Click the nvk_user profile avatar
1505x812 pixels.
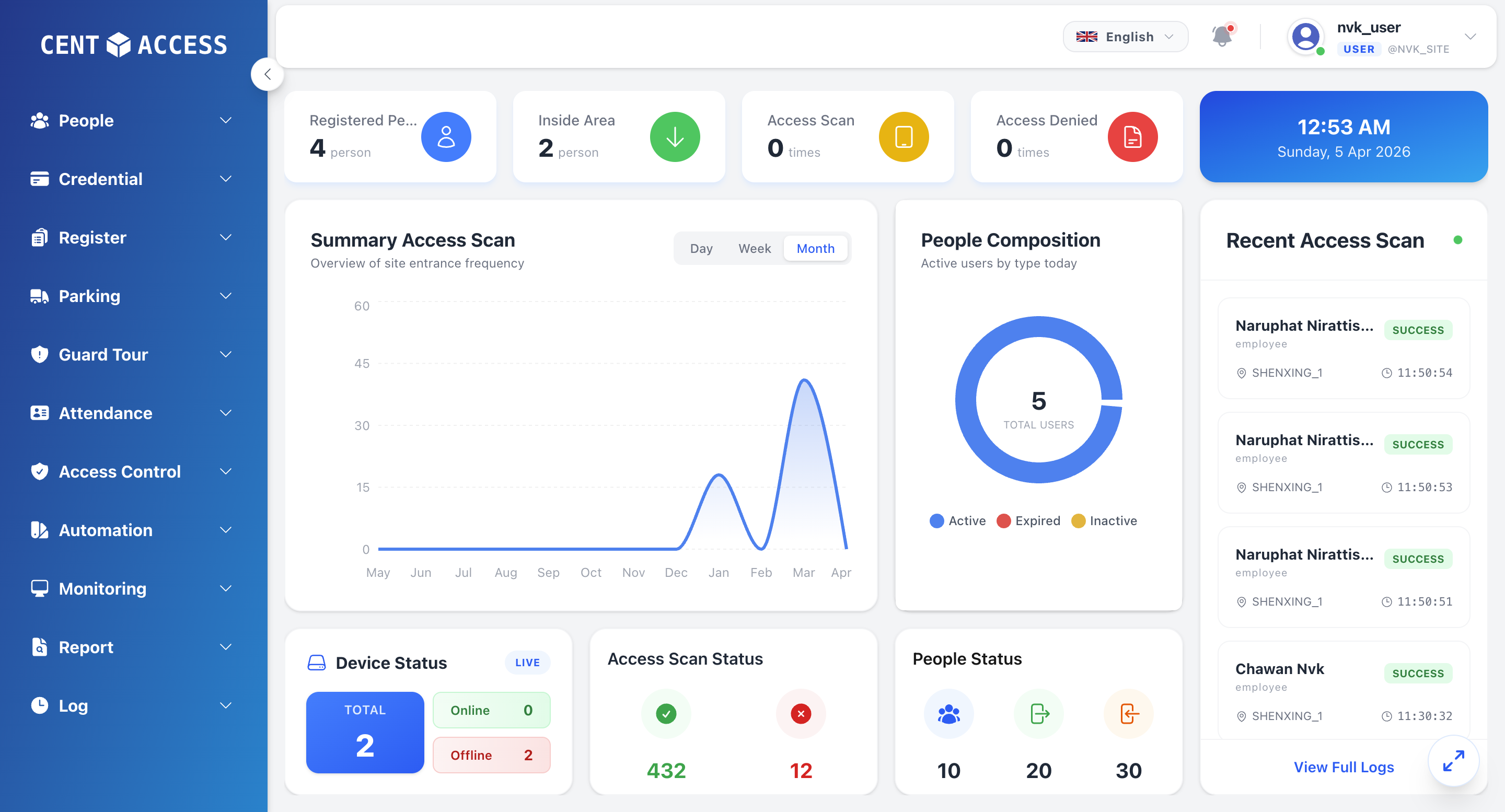coord(1305,37)
